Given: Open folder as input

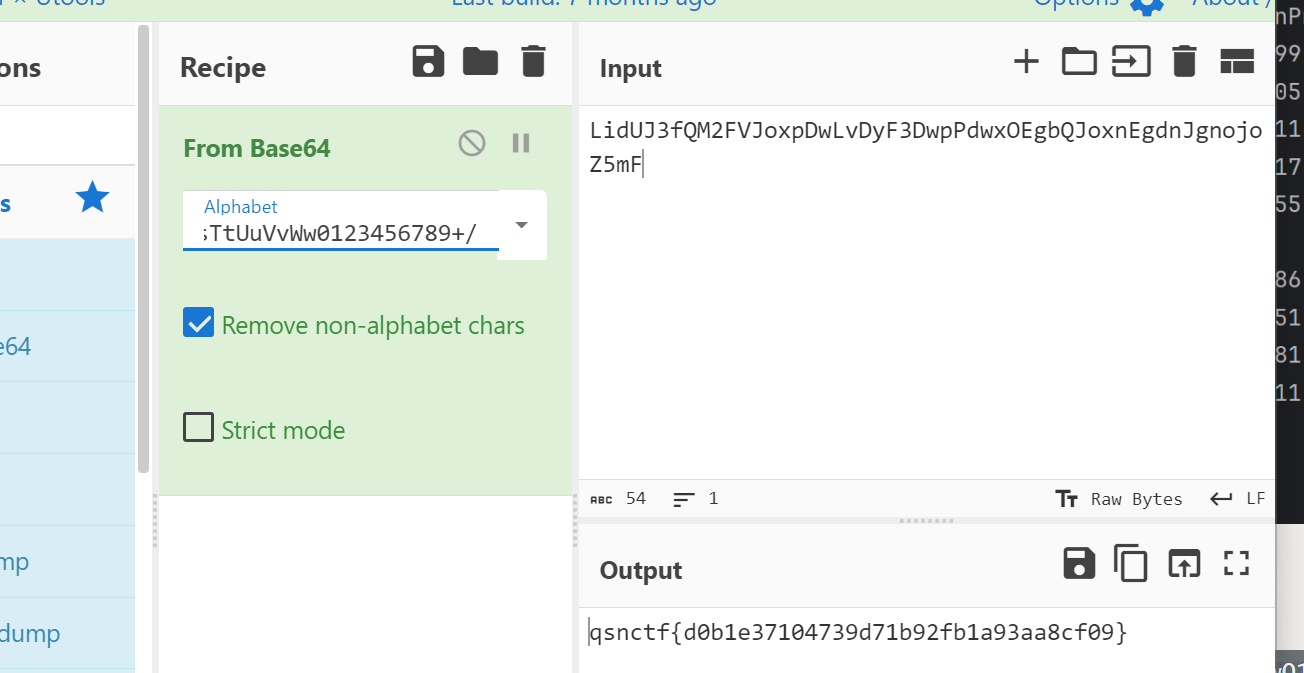Looking at the screenshot, I should click(x=1079, y=62).
